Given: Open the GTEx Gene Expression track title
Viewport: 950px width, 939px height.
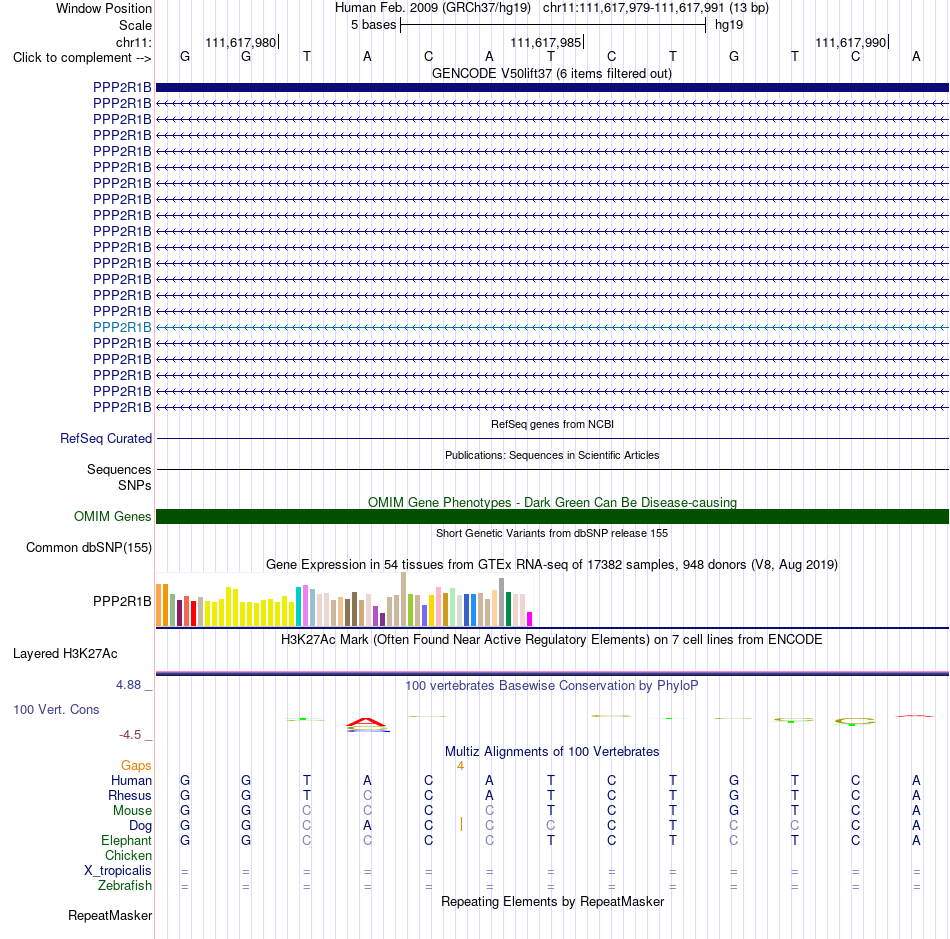Looking at the screenshot, I should coord(552,565).
